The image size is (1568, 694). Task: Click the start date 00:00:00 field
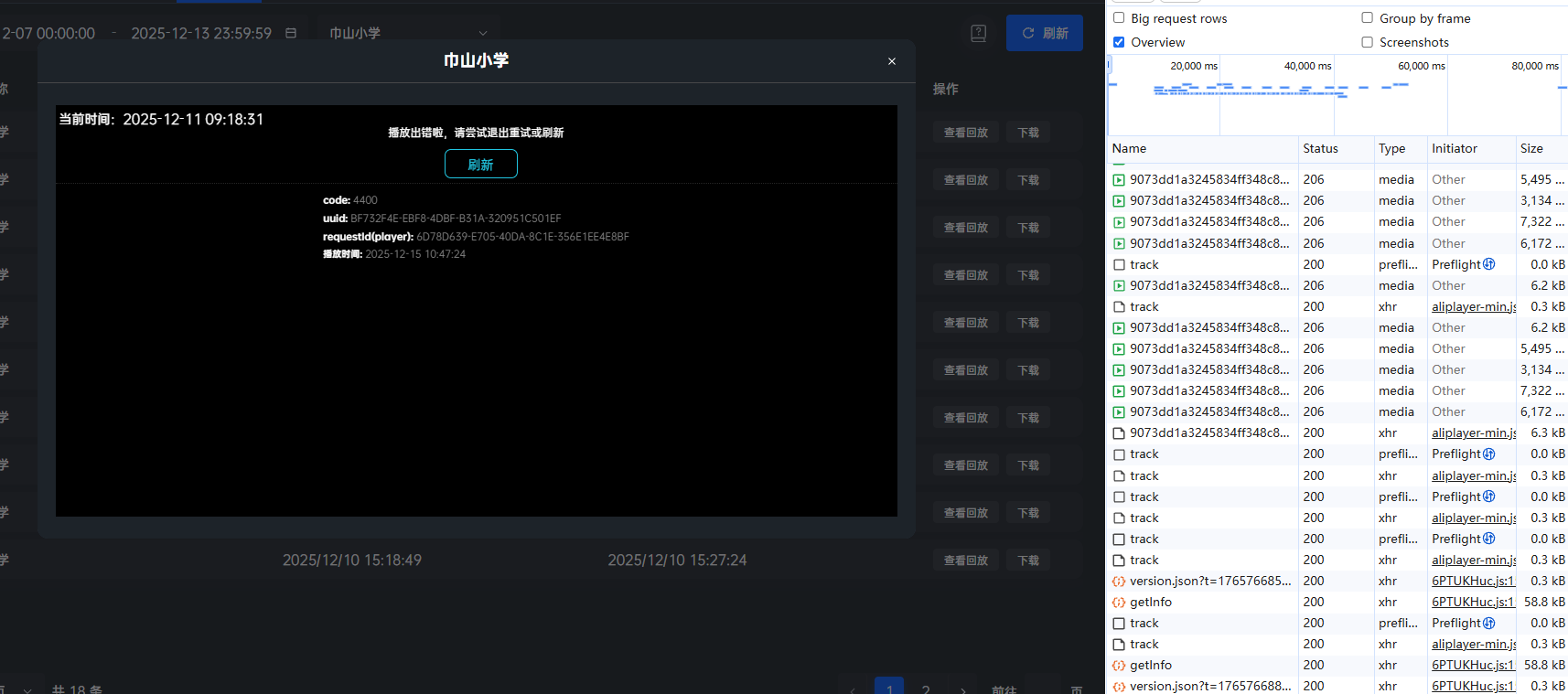point(48,33)
